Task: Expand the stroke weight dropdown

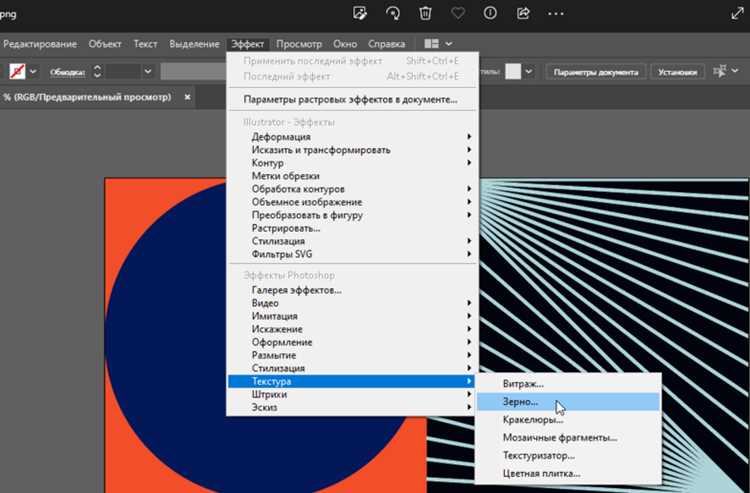Action: coord(148,72)
